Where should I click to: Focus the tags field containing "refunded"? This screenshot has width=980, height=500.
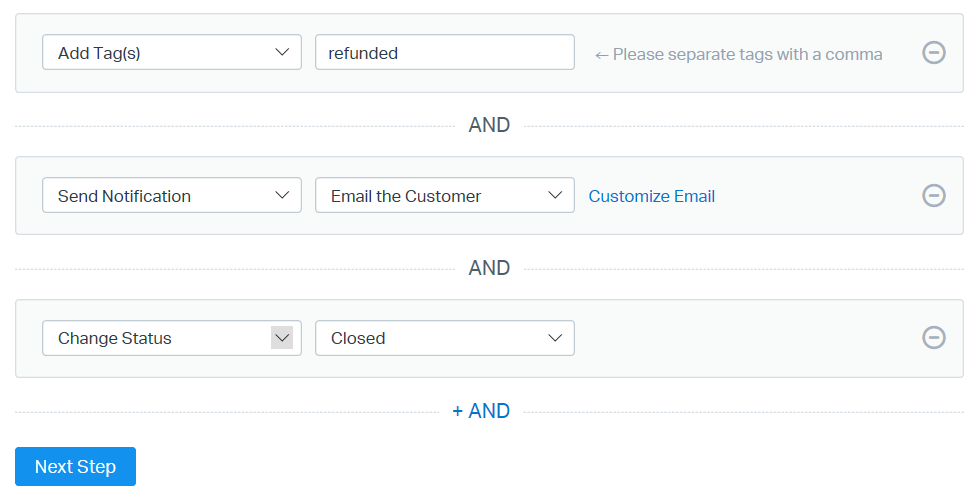pyautogui.click(x=444, y=53)
